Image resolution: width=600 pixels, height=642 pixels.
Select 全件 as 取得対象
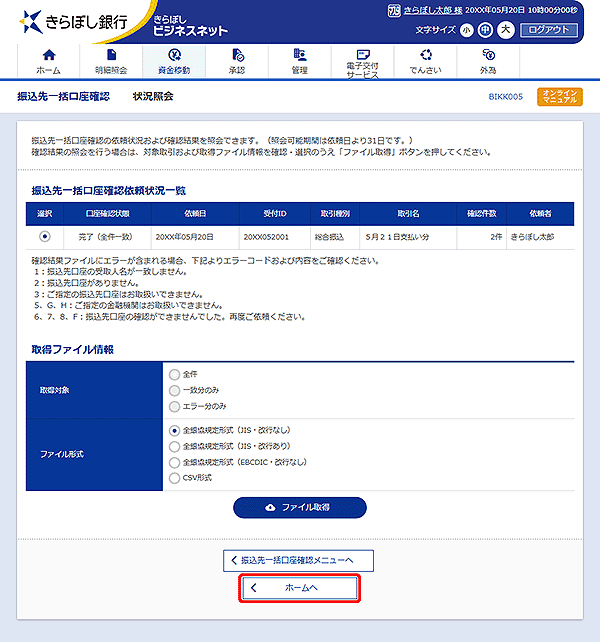(x=174, y=375)
